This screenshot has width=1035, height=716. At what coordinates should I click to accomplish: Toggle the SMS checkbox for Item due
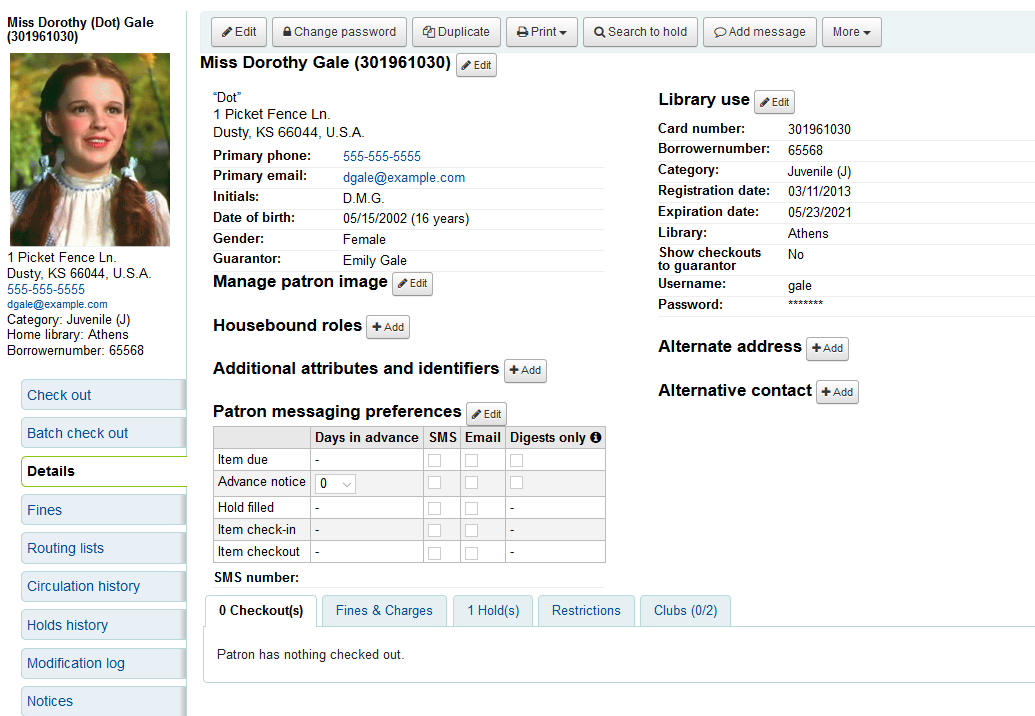tap(434, 460)
